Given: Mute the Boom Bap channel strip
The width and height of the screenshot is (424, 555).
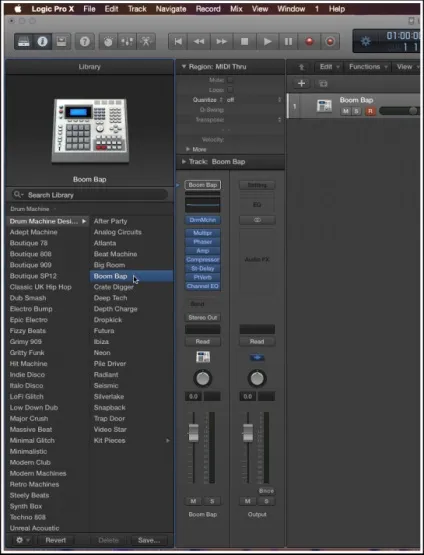Looking at the screenshot, I should click(193, 501).
